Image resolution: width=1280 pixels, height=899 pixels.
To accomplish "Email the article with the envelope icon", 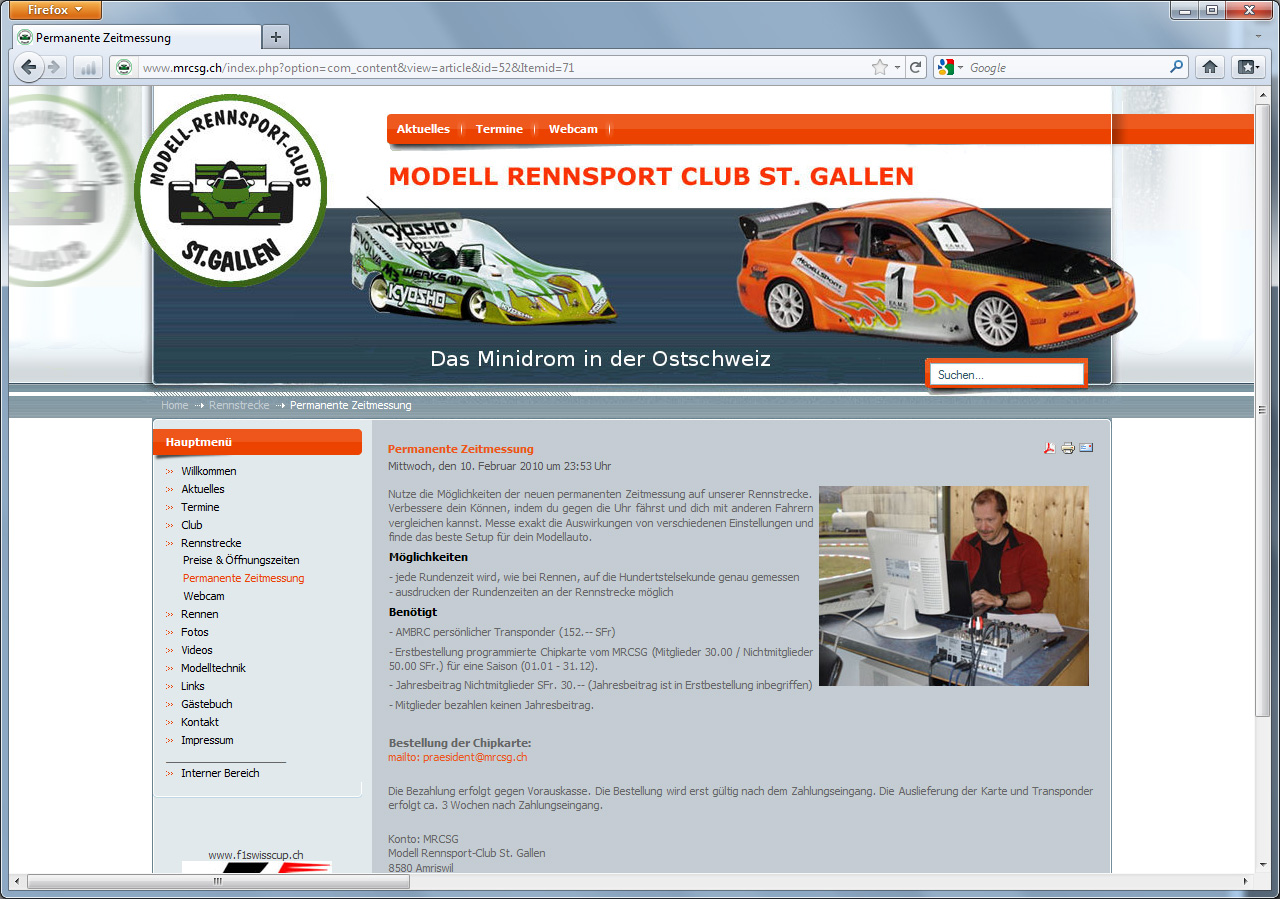I will [x=1086, y=448].
